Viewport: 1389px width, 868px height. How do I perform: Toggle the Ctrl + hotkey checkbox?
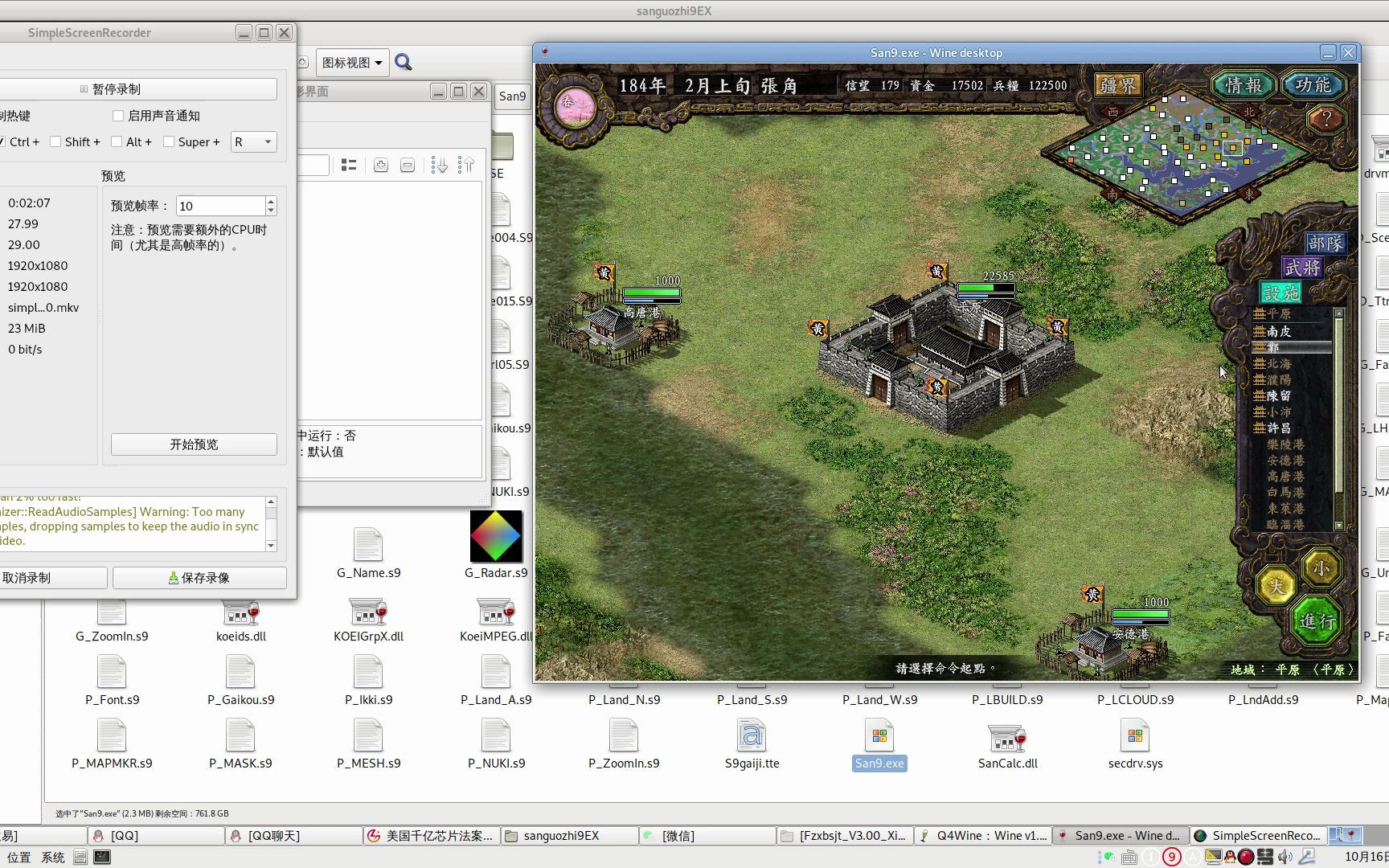pos(2,141)
